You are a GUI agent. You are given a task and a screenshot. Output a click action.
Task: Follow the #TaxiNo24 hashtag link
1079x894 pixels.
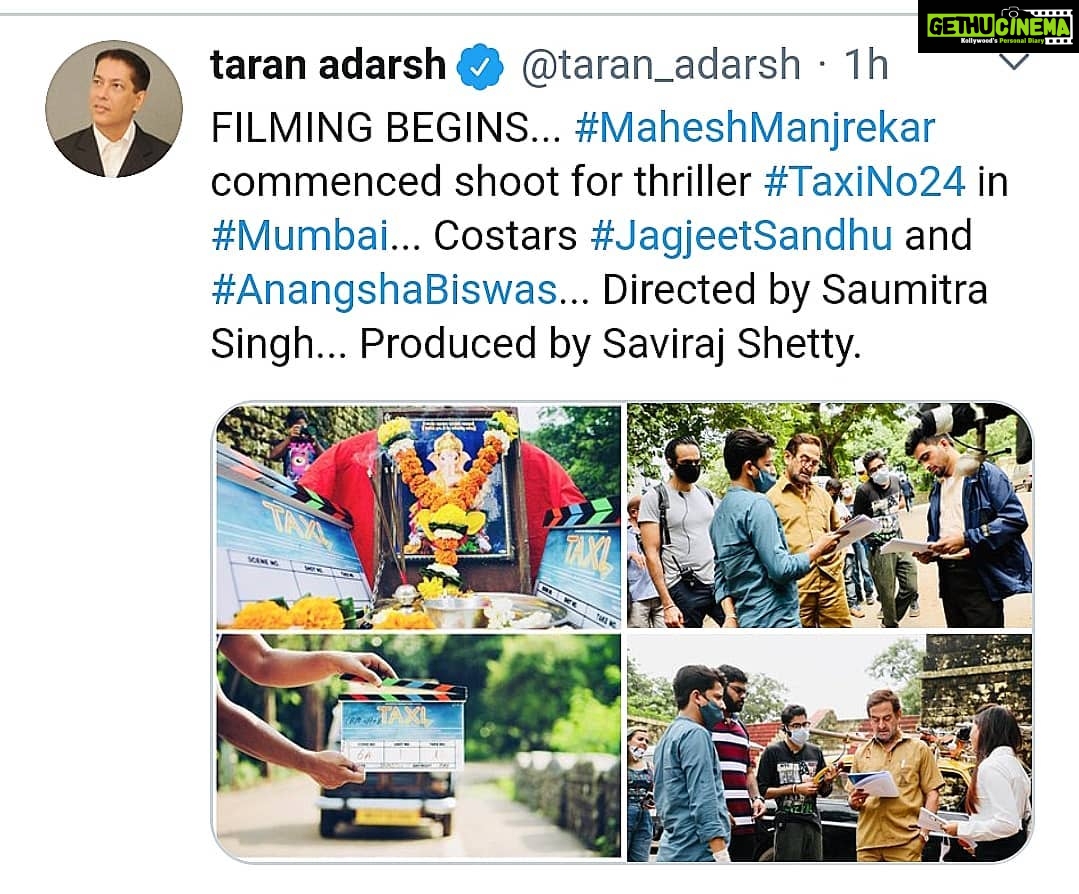tap(864, 182)
